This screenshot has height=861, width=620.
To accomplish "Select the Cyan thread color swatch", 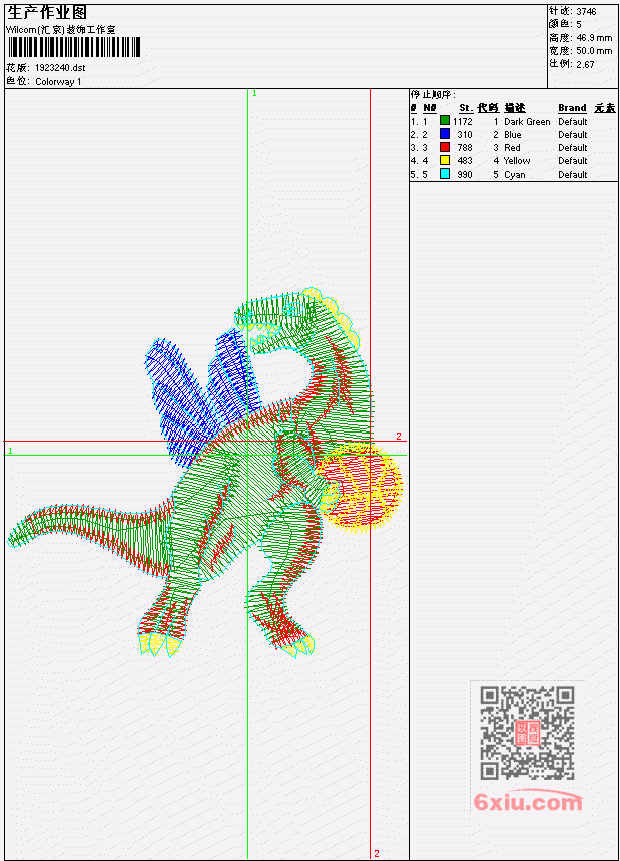I will point(445,174).
